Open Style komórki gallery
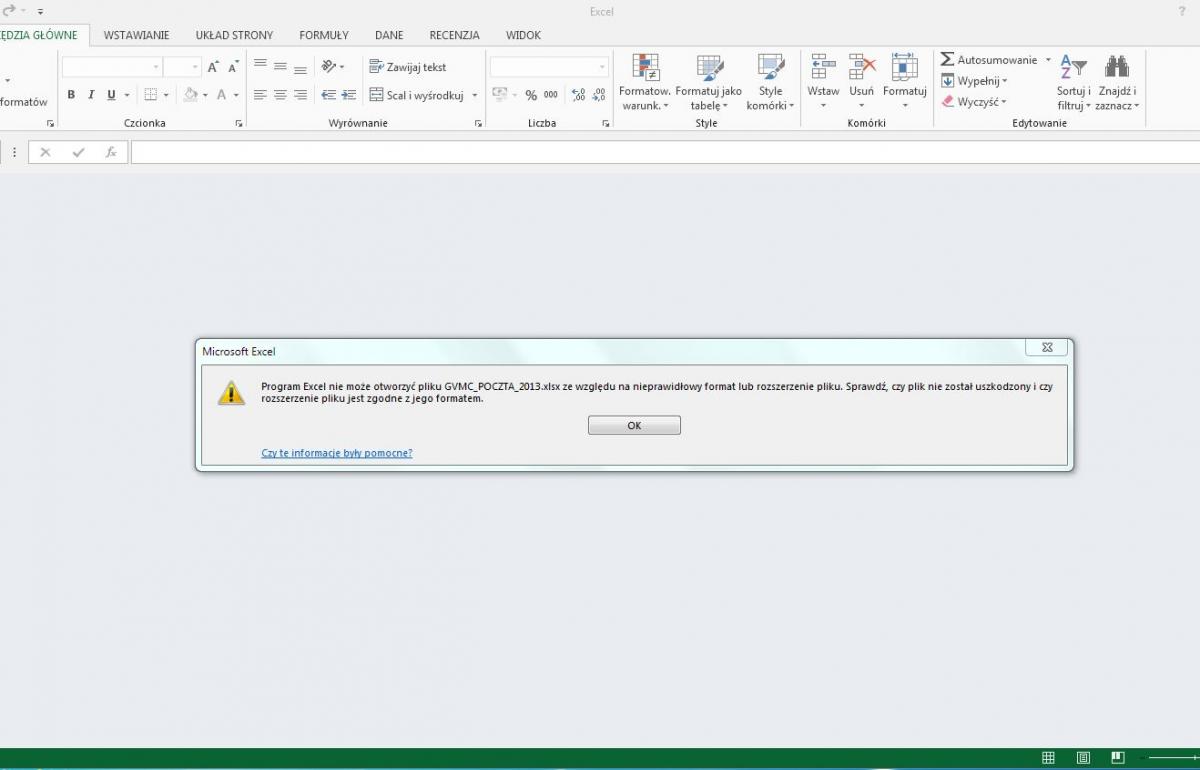 (770, 81)
